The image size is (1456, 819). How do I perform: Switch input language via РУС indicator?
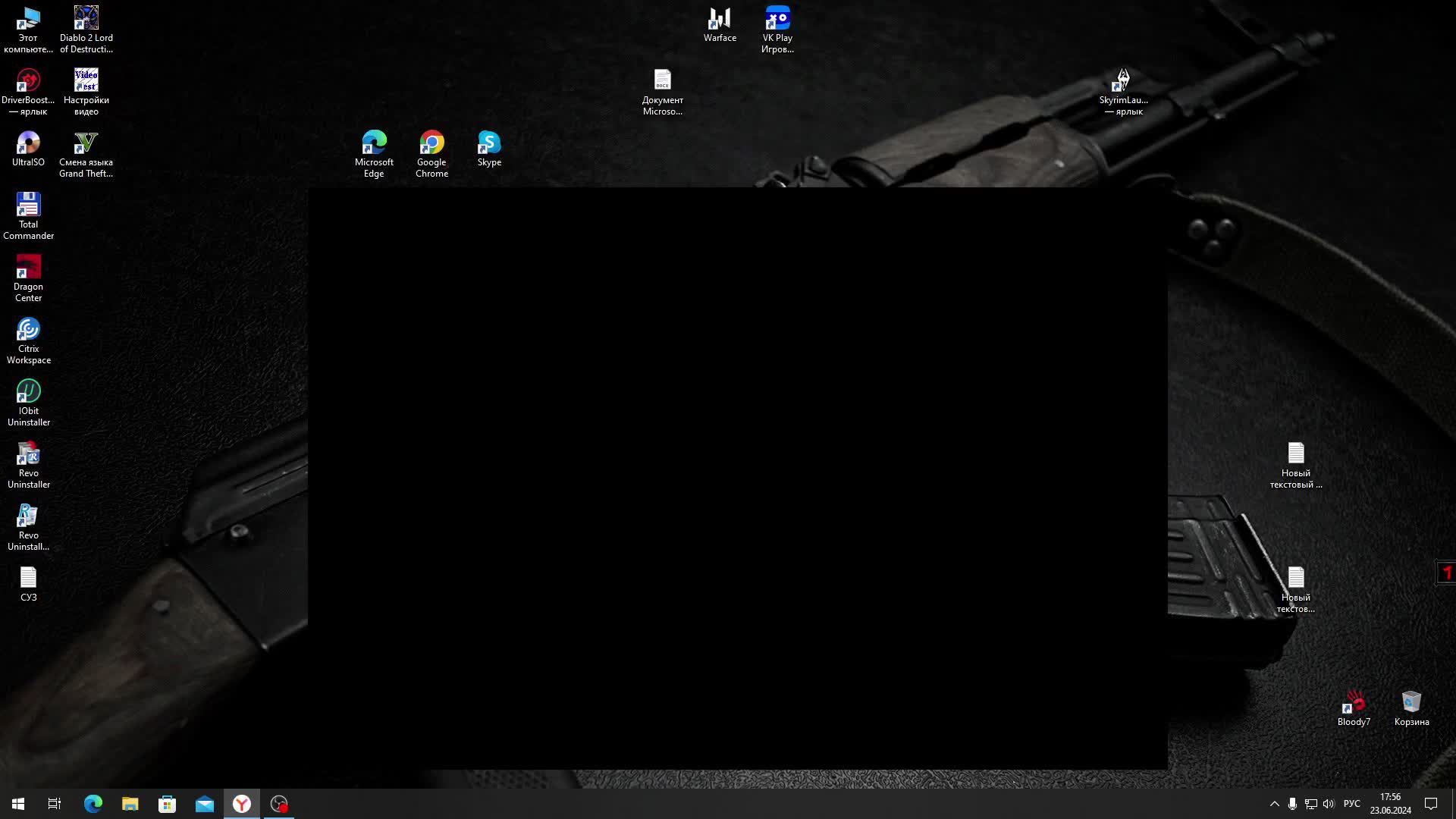pyautogui.click(x=1351, y=804)
